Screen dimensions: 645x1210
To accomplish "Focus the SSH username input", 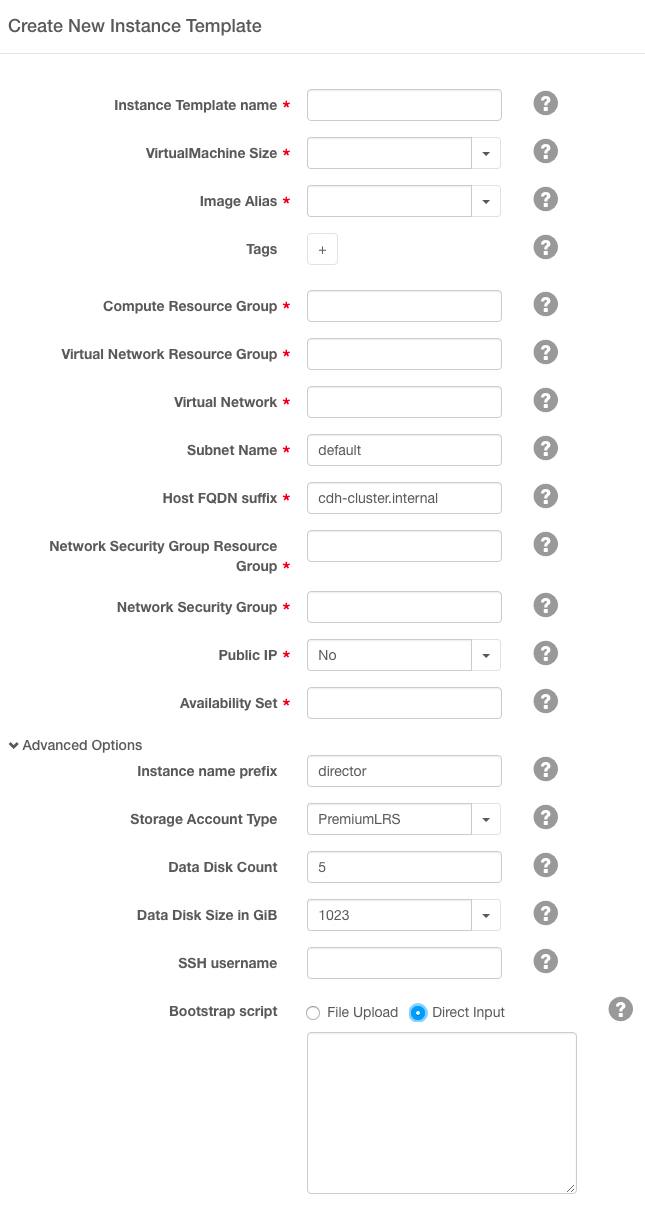I will [404, 963].
